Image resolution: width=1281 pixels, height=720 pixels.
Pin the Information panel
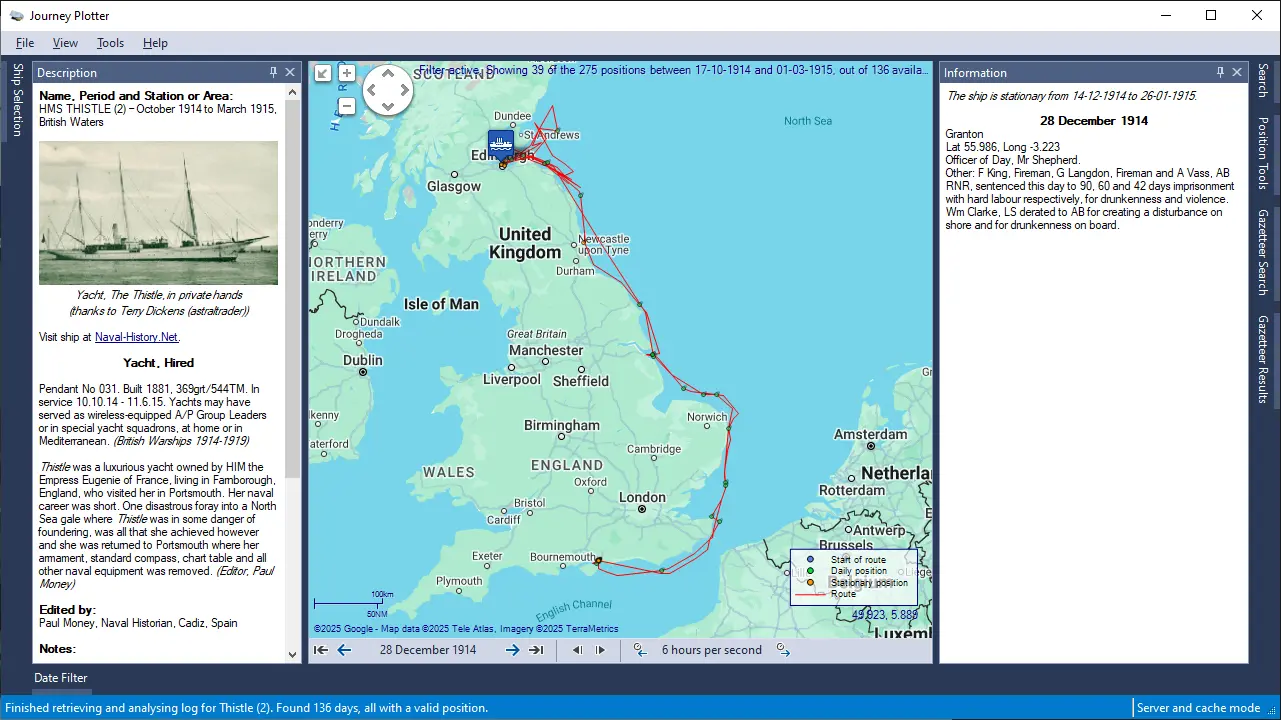1220,72
